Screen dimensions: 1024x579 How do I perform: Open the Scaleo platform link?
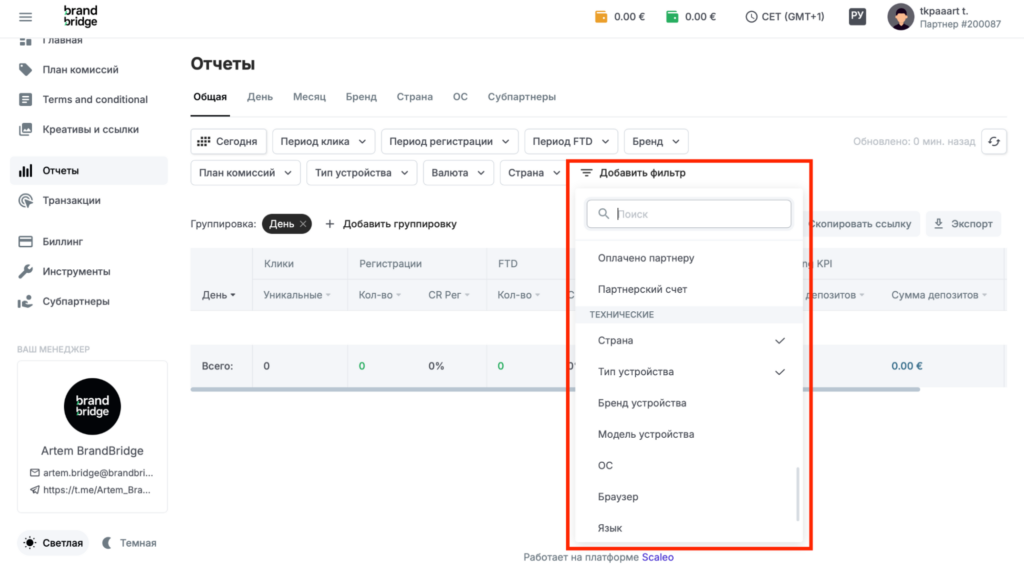pyautogui.click(x=658, y=557)
